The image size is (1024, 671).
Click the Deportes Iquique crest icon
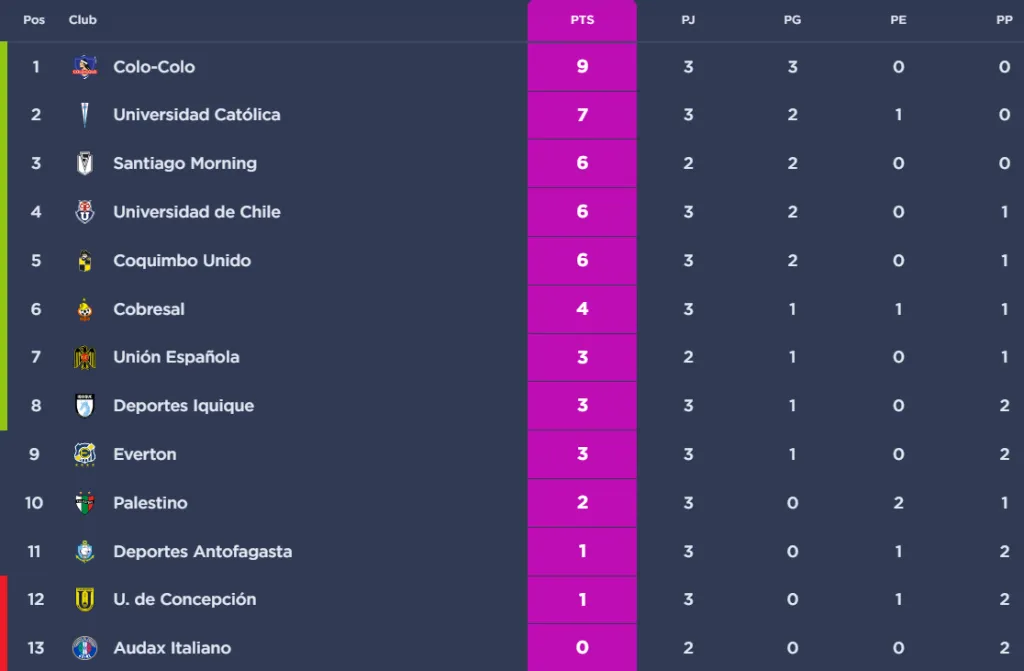(x=85, y=406)
